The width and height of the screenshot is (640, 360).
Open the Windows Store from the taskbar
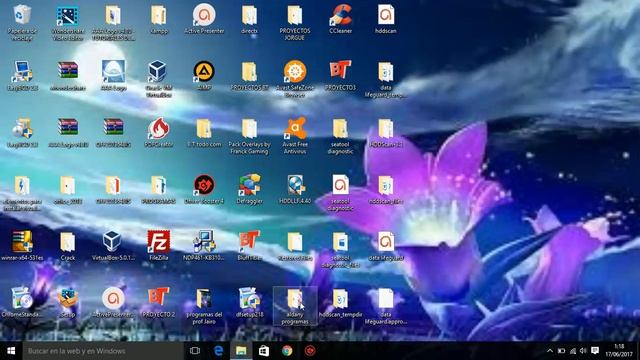coord(264,351)
